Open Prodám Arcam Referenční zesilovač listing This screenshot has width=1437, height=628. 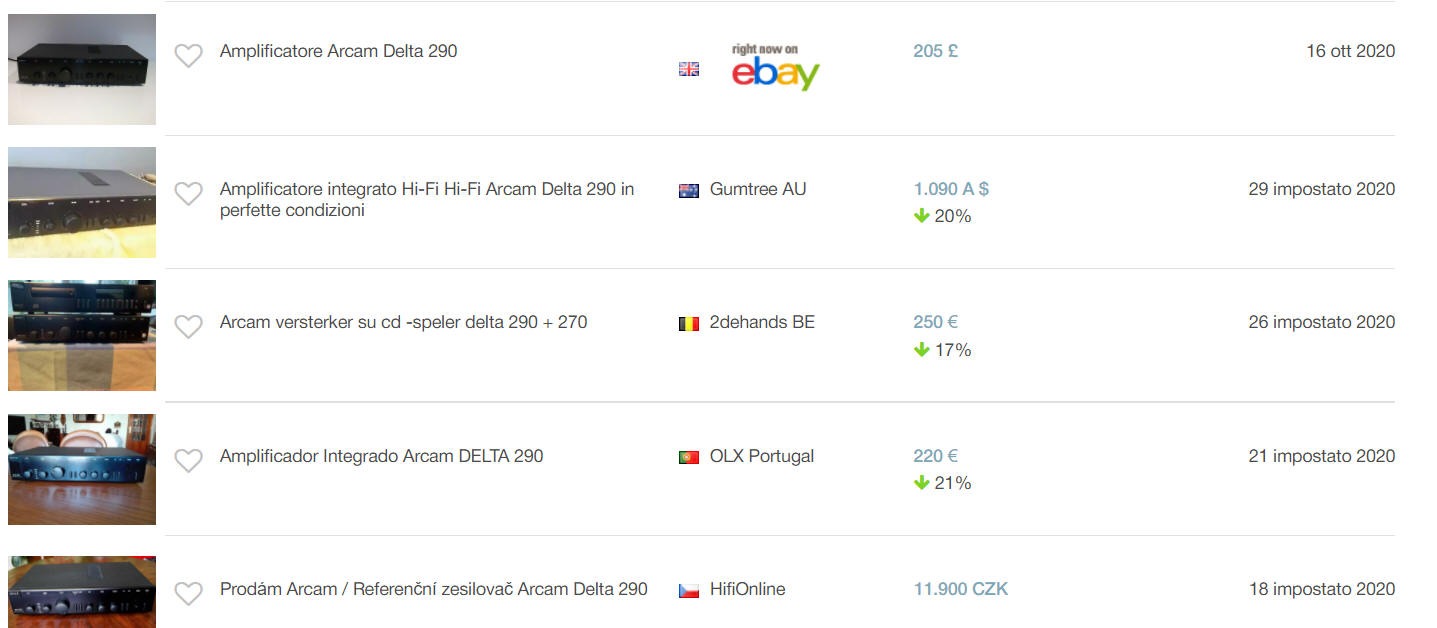[433, 589]
